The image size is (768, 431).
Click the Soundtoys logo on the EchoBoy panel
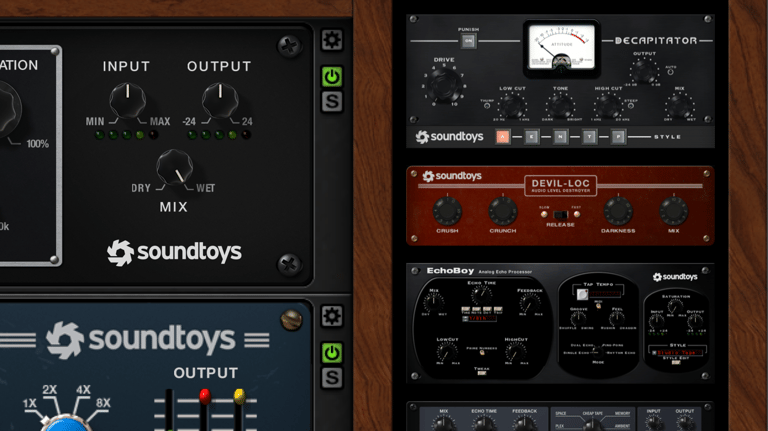click(675, 277)
